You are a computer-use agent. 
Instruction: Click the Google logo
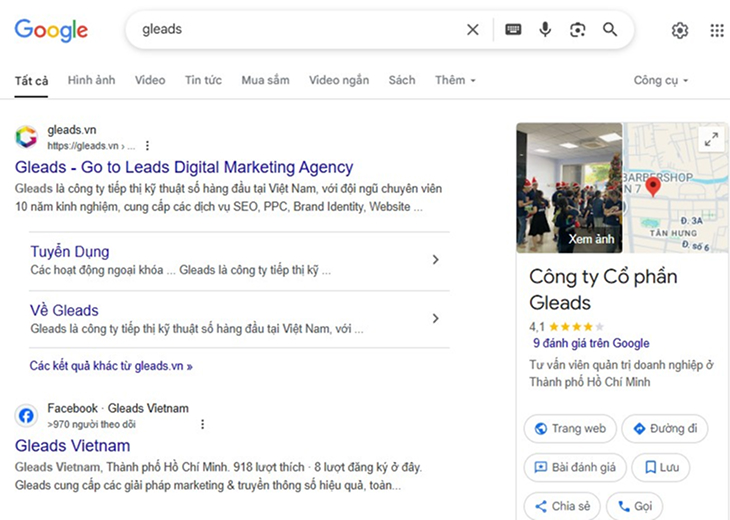click(x=51, y=30)
